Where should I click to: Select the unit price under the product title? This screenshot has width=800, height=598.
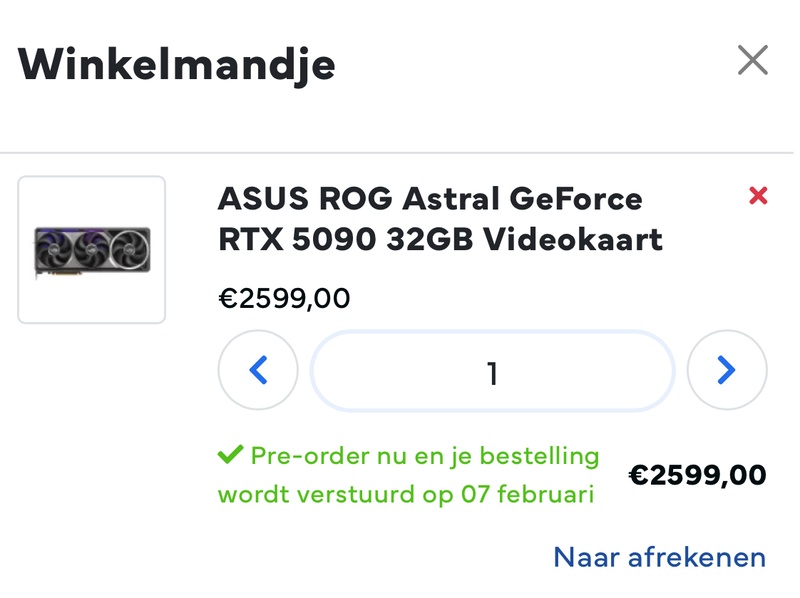click(x=284, y=298)
